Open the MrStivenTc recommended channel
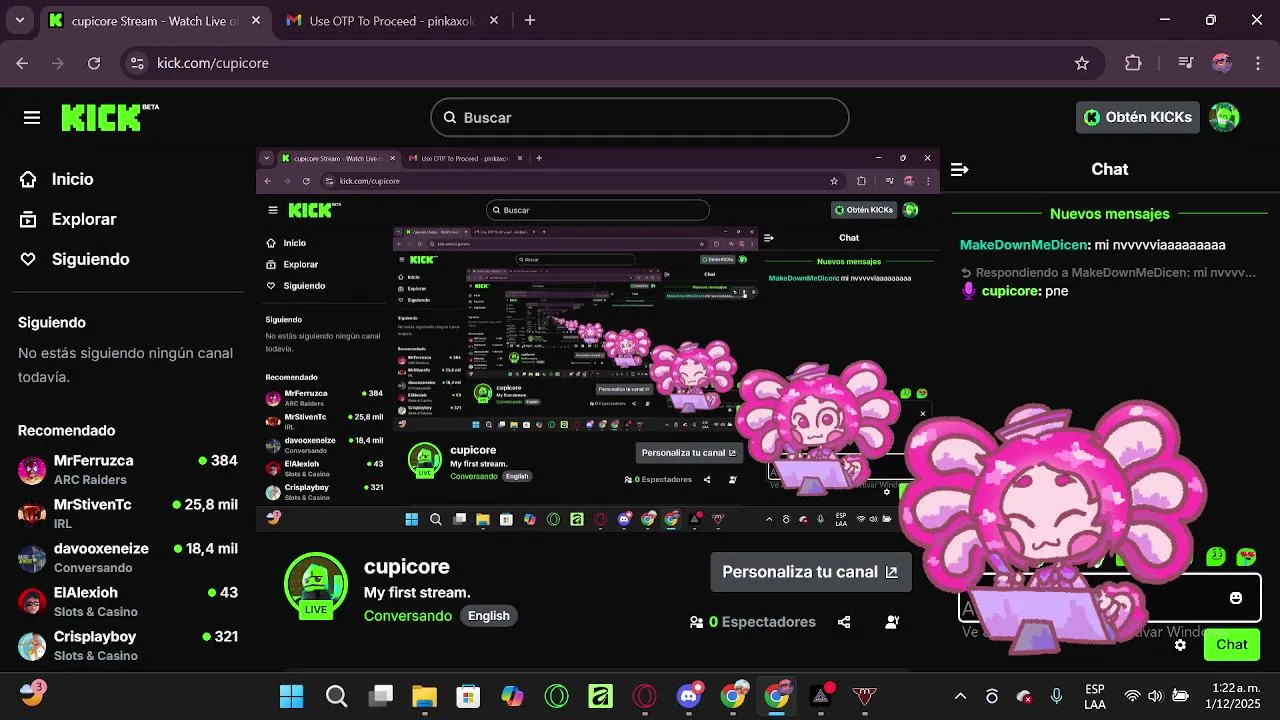Screen dimensions: 1280x720 [x=128, y=513]
